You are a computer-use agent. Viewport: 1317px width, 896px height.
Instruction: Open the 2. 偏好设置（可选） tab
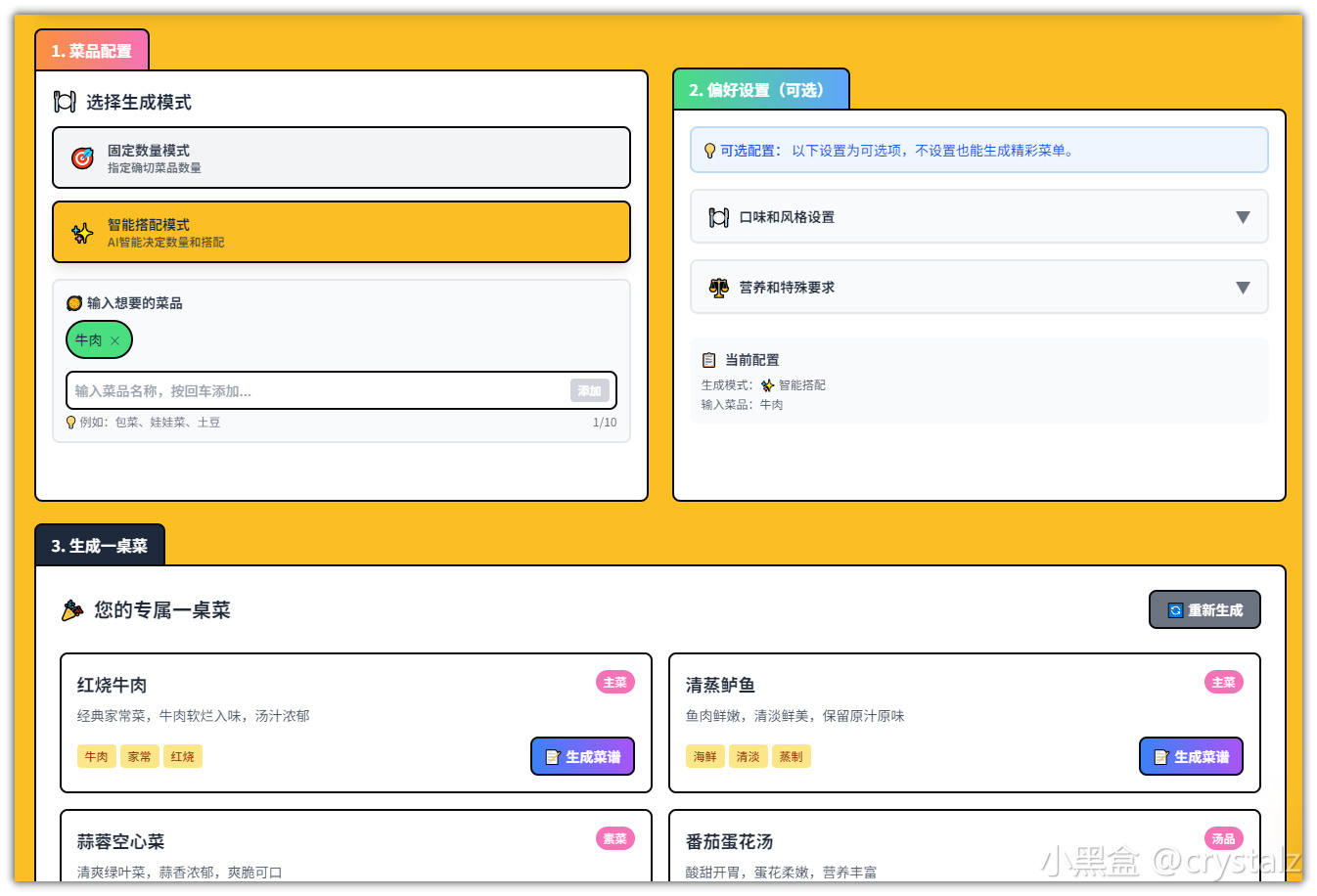[x=761, y=89]
